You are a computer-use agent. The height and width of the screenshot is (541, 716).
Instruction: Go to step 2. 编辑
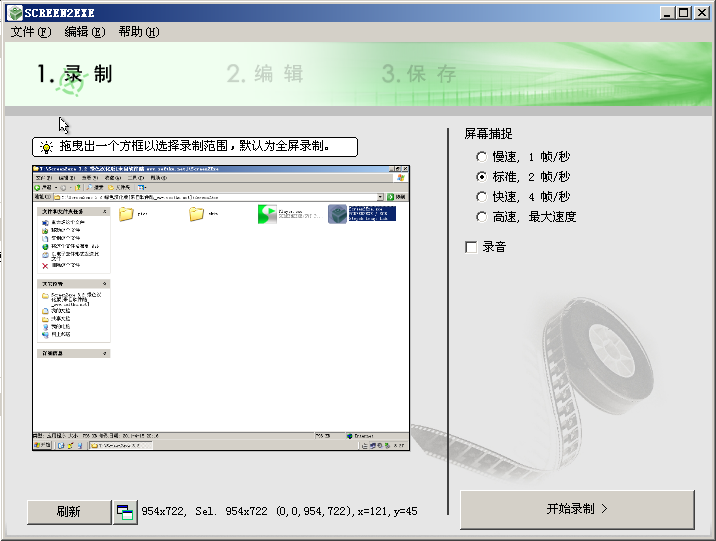(x=265, y=74)
